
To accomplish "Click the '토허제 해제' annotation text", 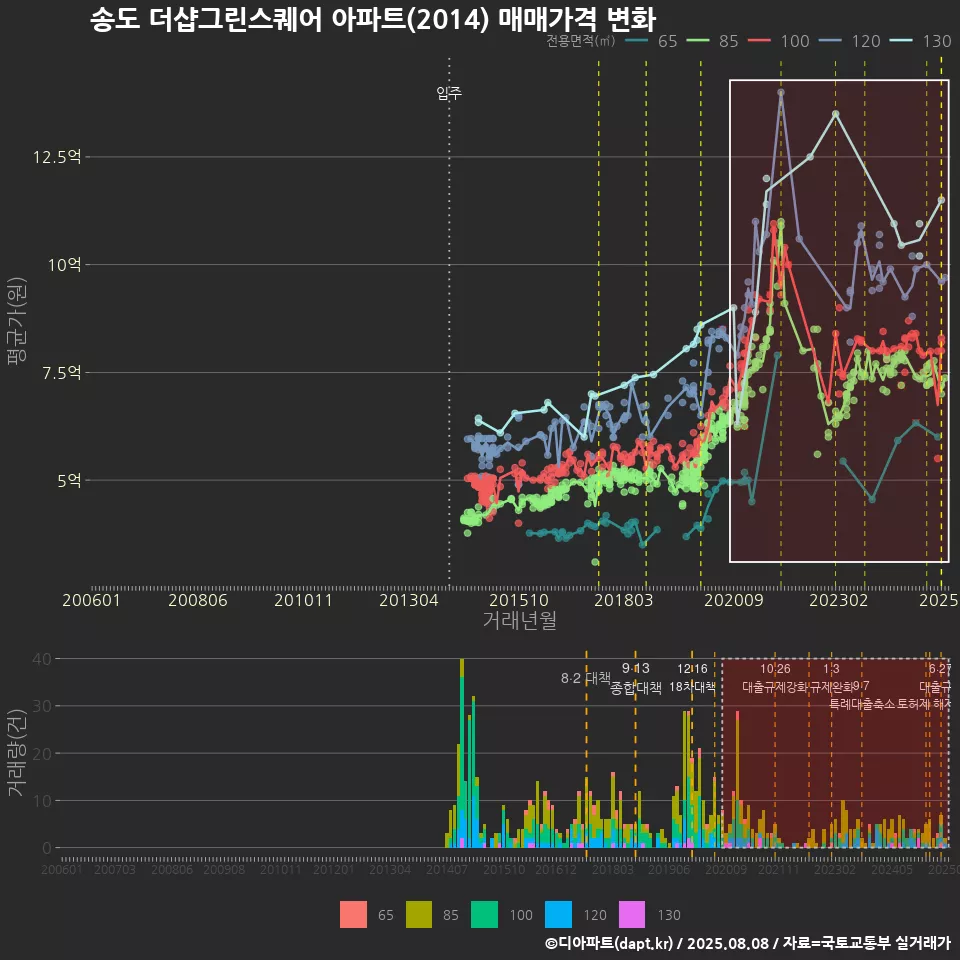I will [x=923, y=704].
